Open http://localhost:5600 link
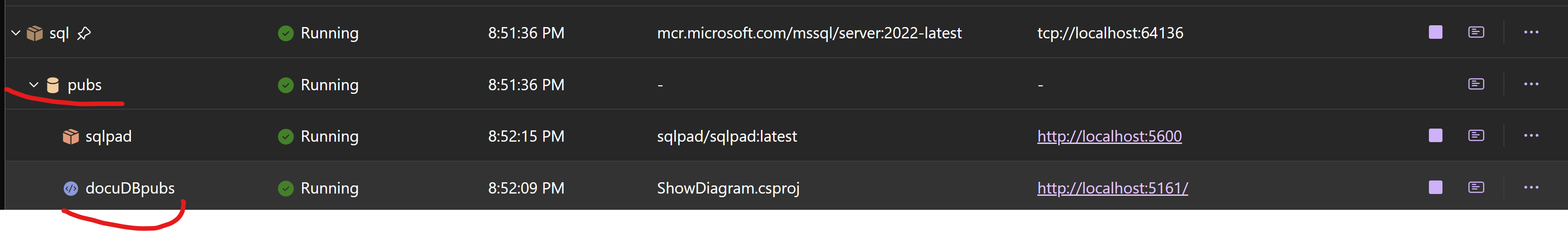Viewport: 1568px width, 231px height. pyautogui.click(x=1109, y=136)
